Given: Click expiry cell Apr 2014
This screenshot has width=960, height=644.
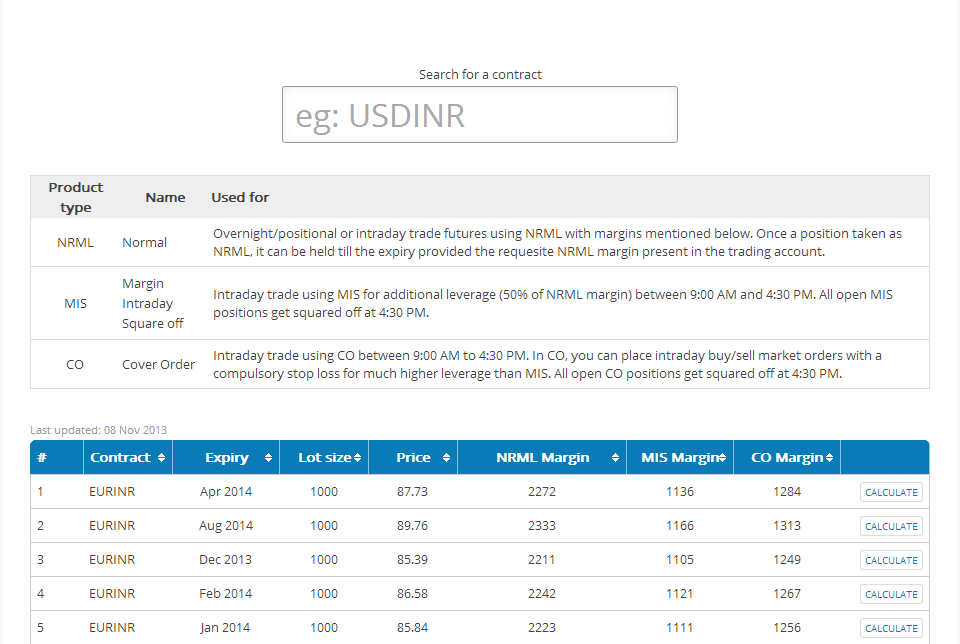Looking at the screenshot, I should pos(226,492).
